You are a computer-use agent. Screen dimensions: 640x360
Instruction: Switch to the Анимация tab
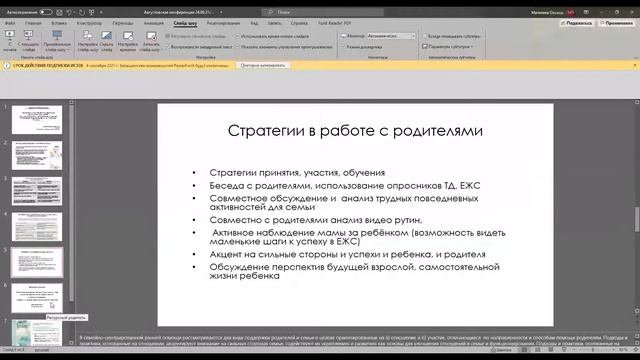click(x=153, y=23)
